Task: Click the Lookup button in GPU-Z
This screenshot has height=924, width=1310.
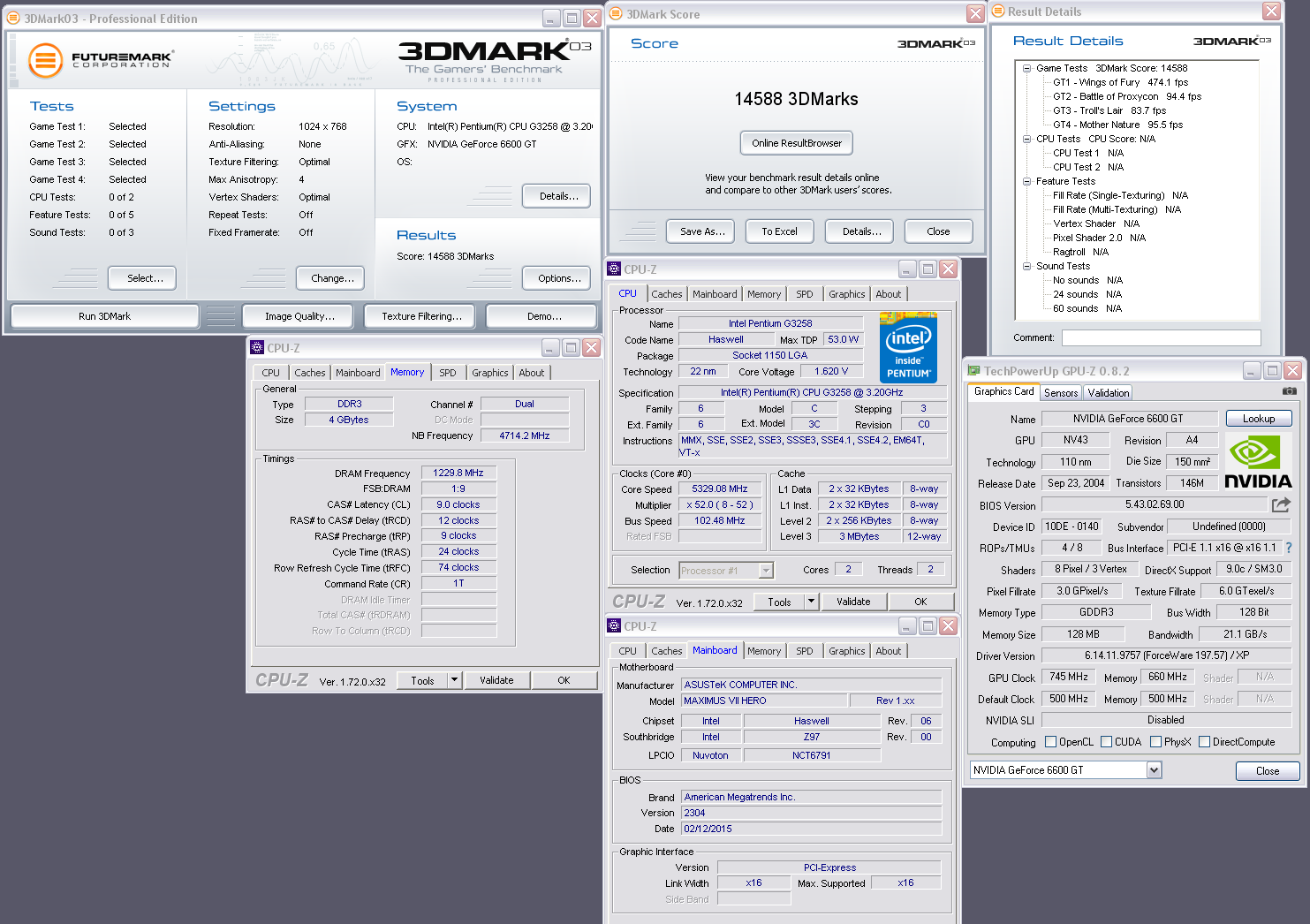Action: coord(1259,419)
